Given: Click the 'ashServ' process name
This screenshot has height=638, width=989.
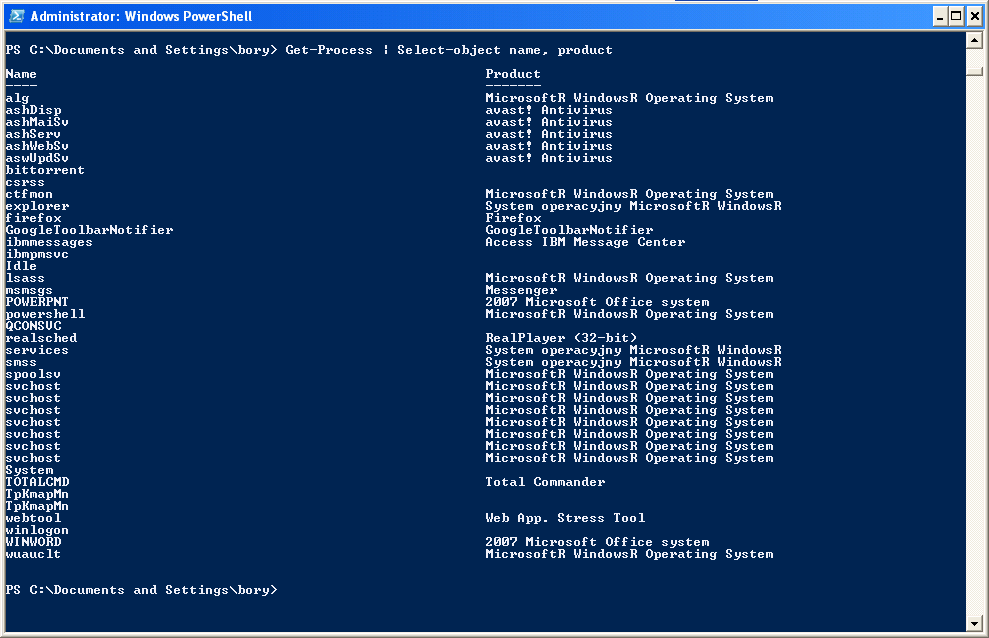Looking at the screenshot, I should tap(33, 134).
